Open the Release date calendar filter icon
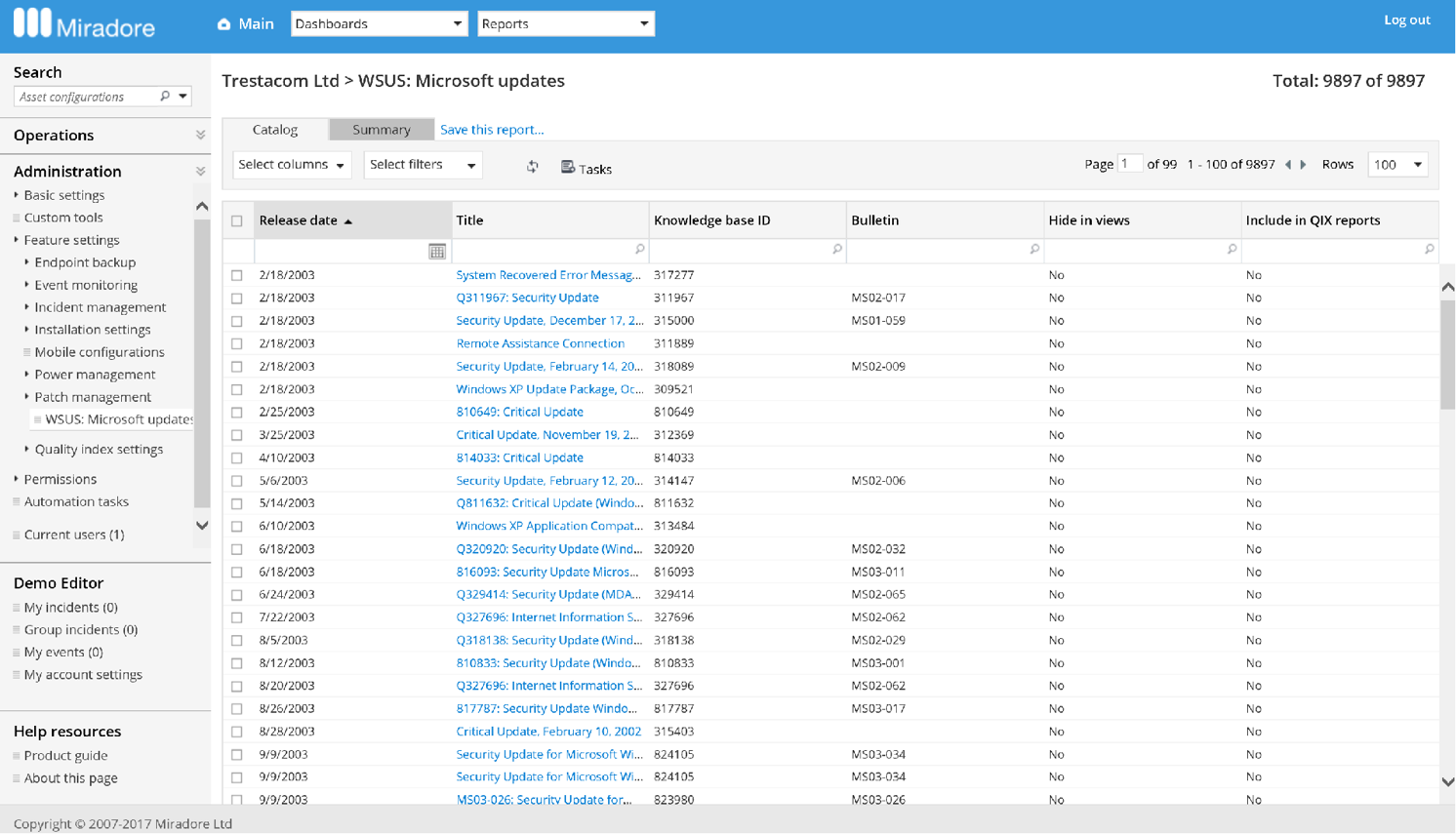1456x834 pixels. 437,252
